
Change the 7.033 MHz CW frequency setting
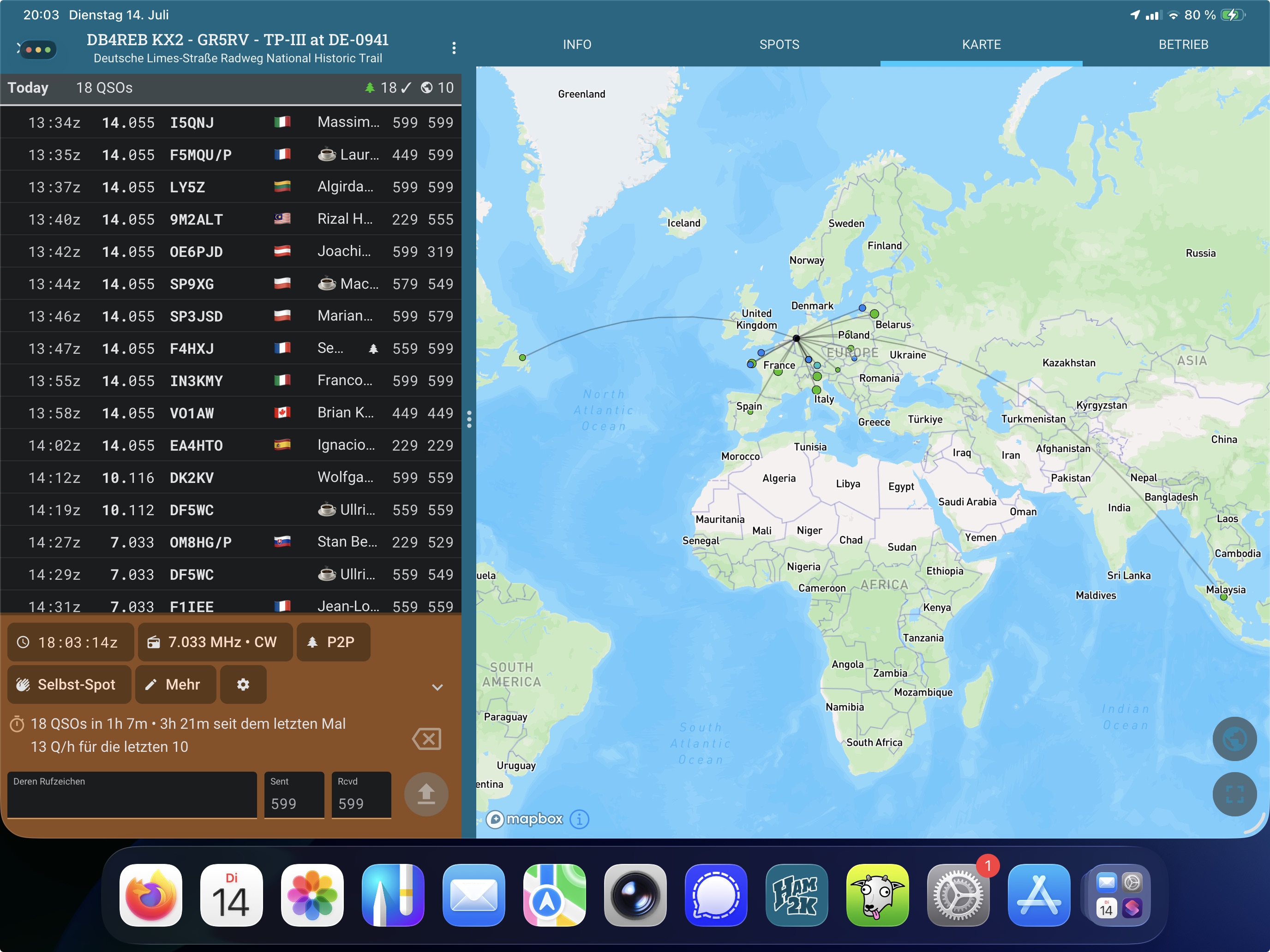[216, 642]
